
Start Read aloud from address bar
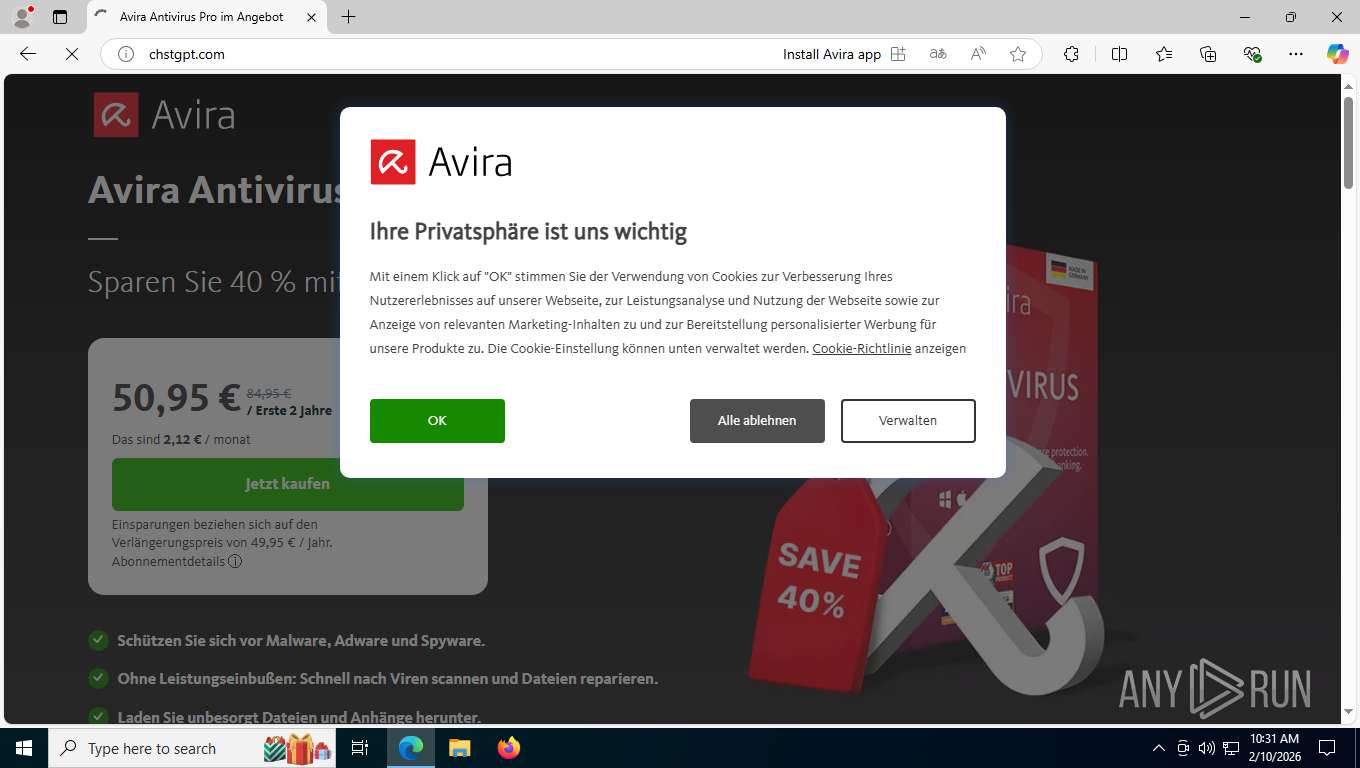click(x=978, y=54)
